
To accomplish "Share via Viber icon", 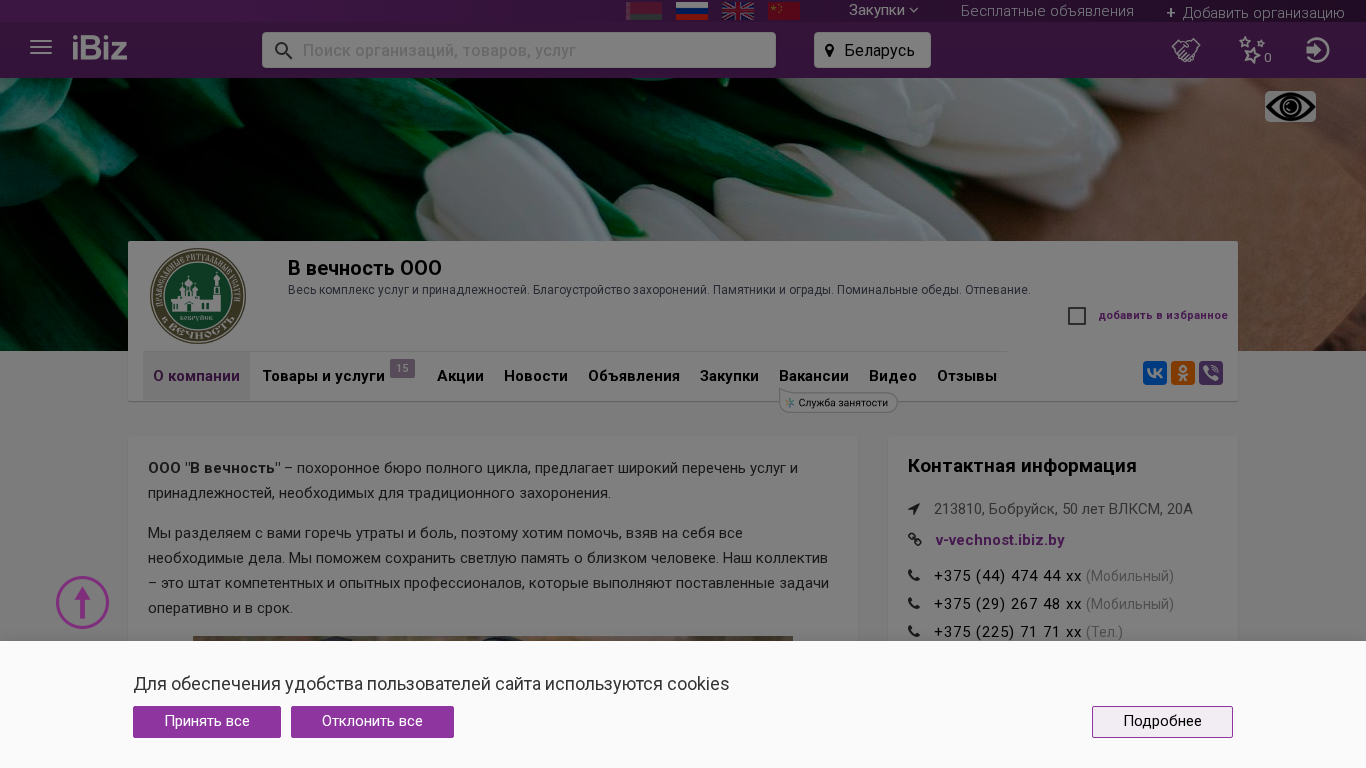I will coord(1211,373).
